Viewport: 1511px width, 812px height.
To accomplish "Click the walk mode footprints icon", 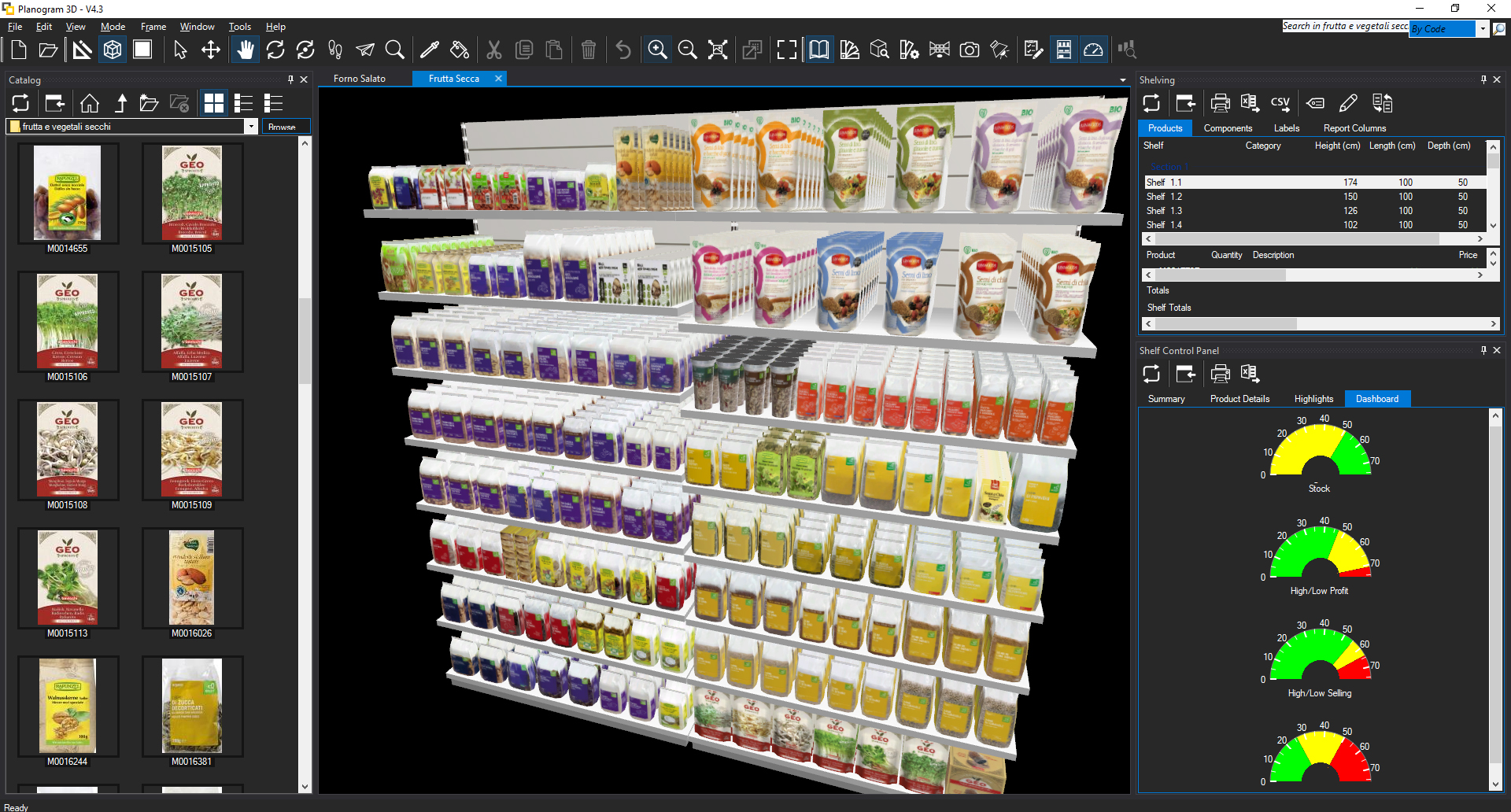I will point(335,50).
